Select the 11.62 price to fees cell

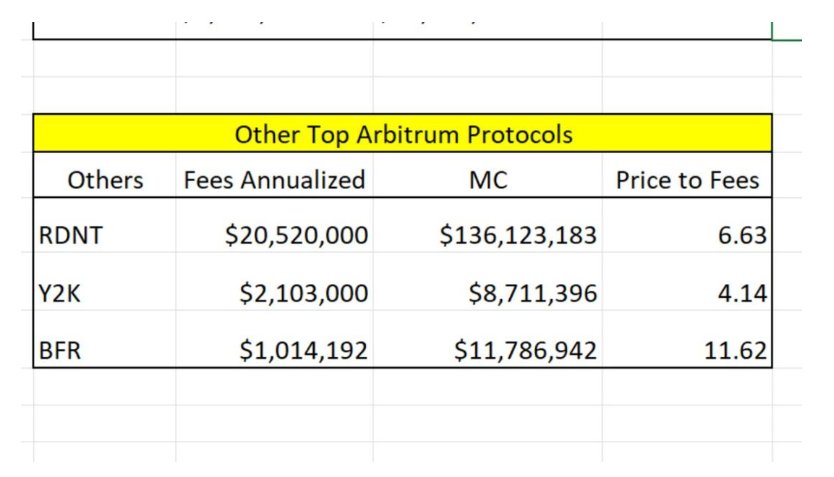click(687, 339)
